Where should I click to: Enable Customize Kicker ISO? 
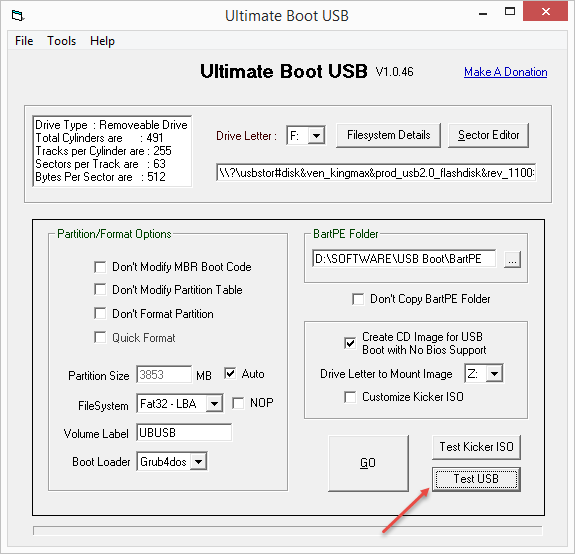[x=350, y=397]
